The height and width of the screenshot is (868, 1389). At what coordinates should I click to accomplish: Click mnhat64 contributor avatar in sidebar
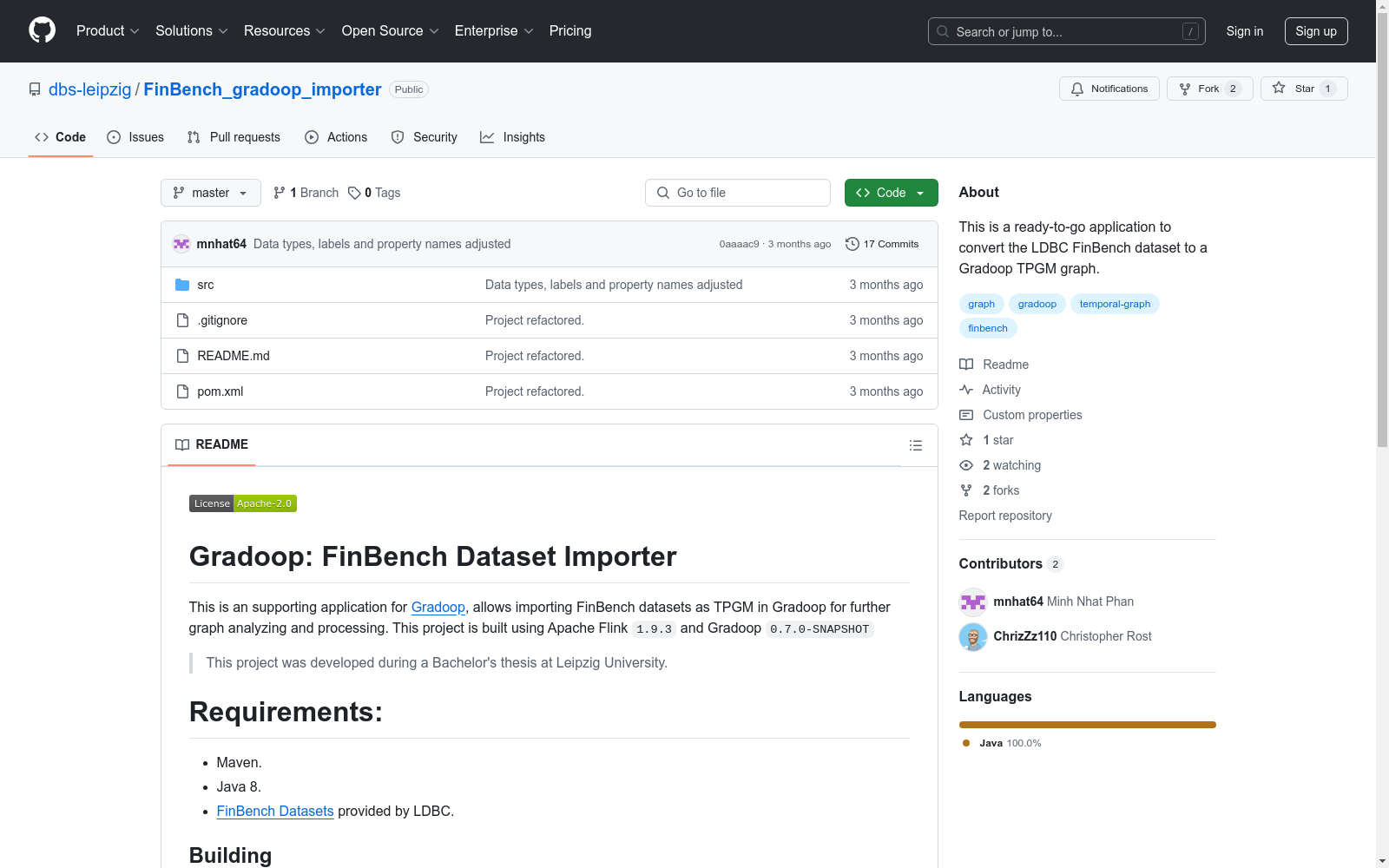pyautogui.click(x=973, y=602)
